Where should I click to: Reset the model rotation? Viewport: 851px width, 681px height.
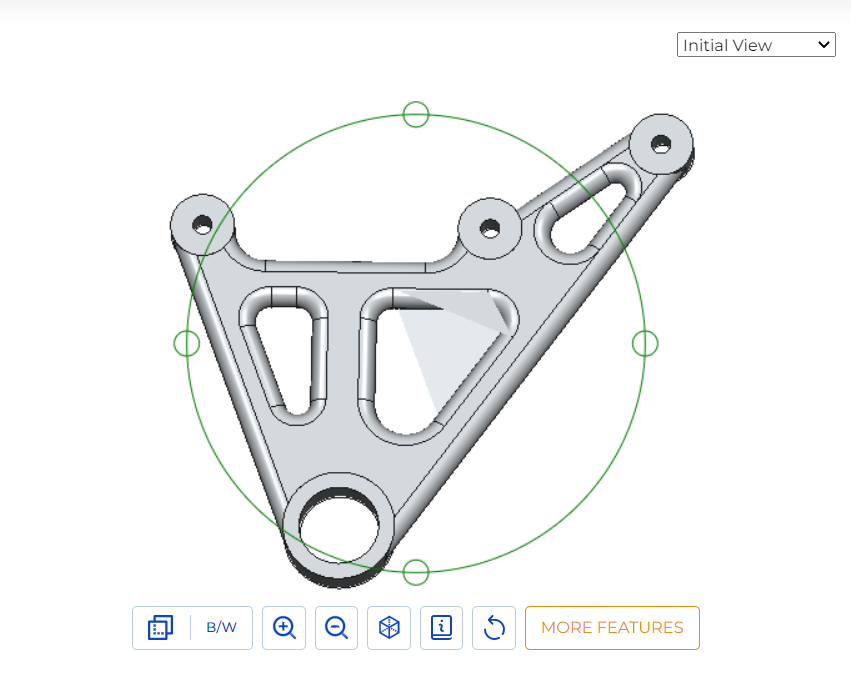pyautogui.click(x=494, y=628)
